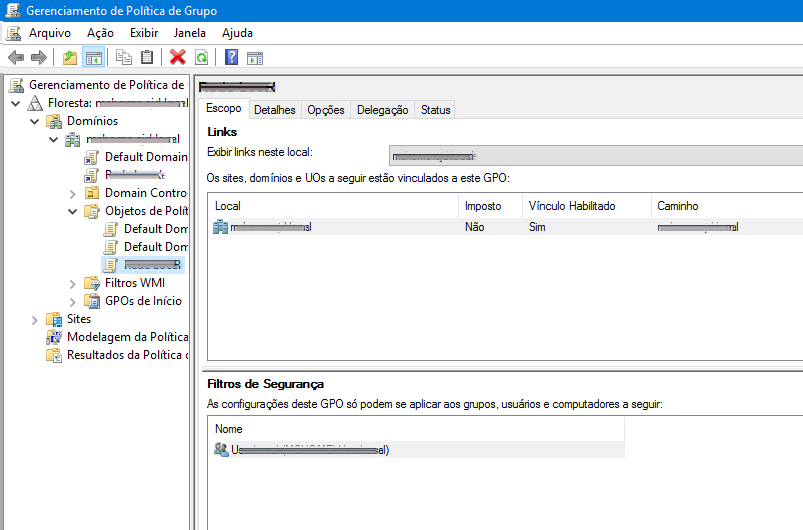Open the Exibir links neste local dropdown
Viewport: 803px width, 530px height.
595,155
